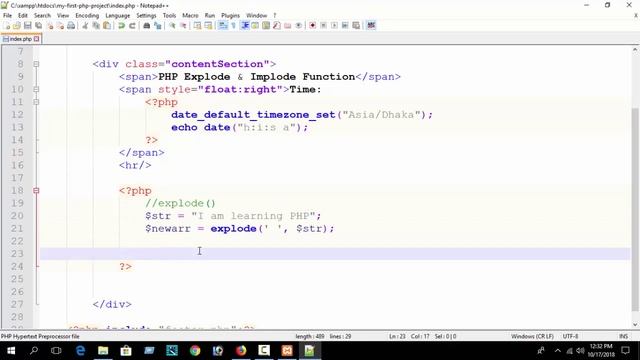
Task: Click the Close All toolbar icon
Action: pyautogui.click(x=60, y=26)
